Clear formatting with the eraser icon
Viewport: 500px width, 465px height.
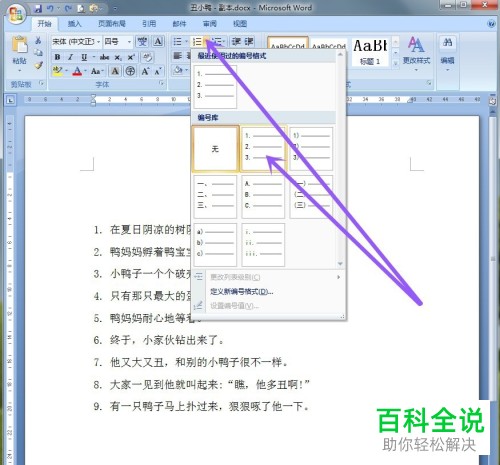click(147, 57)
